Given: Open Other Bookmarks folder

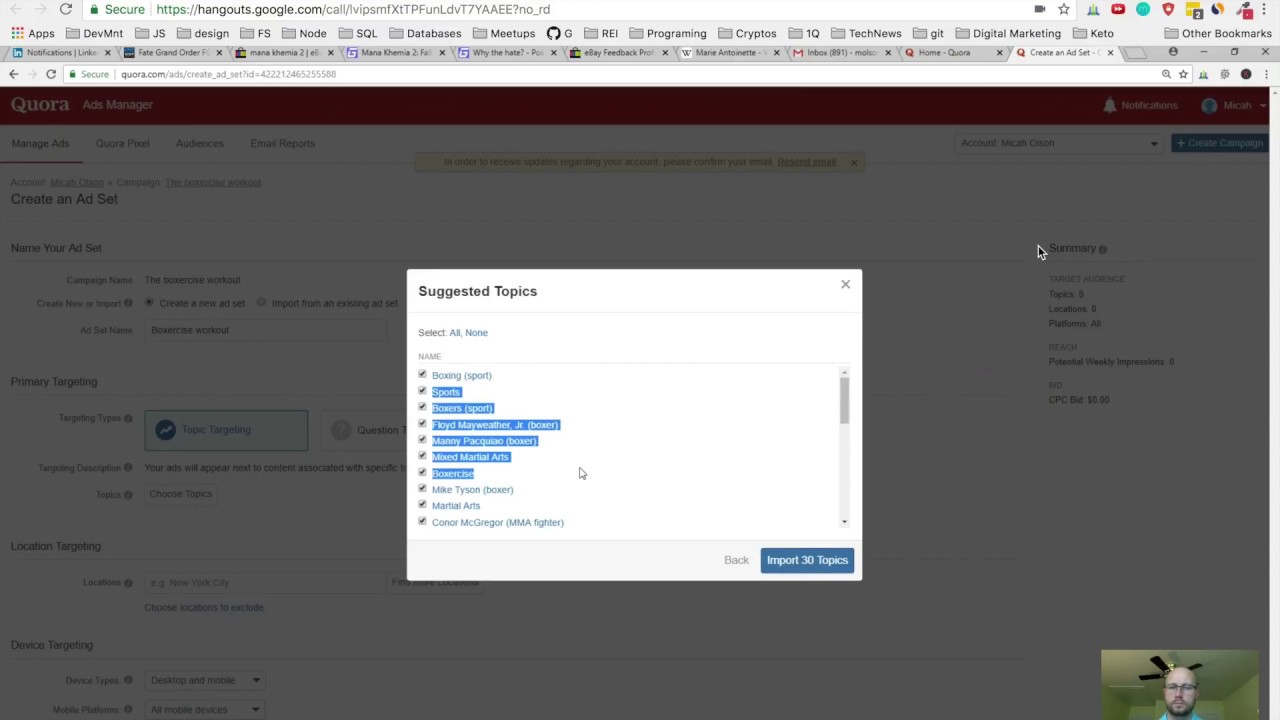Looking at the screenshot, I should (1218, 33).
